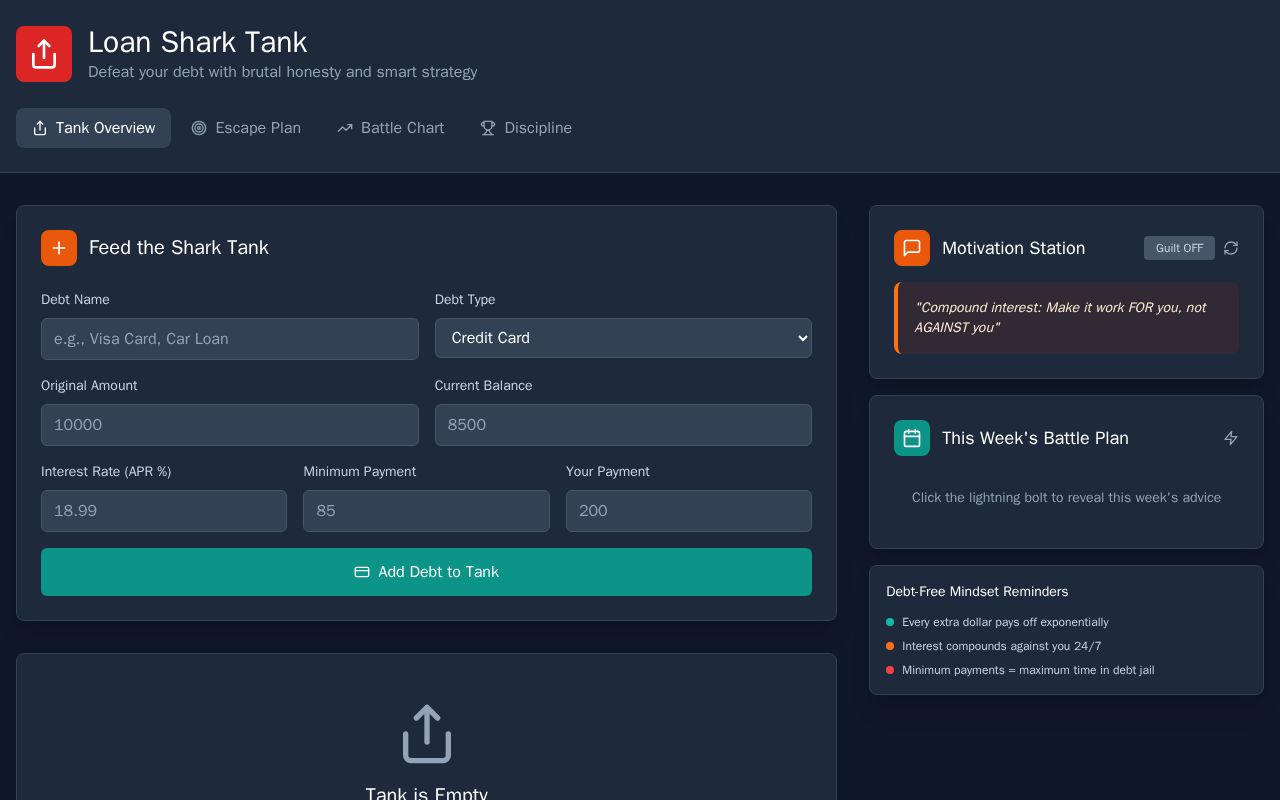
Task: Click the orange plus icon beside Feed the Shark Tank
Action: (59, 248)
